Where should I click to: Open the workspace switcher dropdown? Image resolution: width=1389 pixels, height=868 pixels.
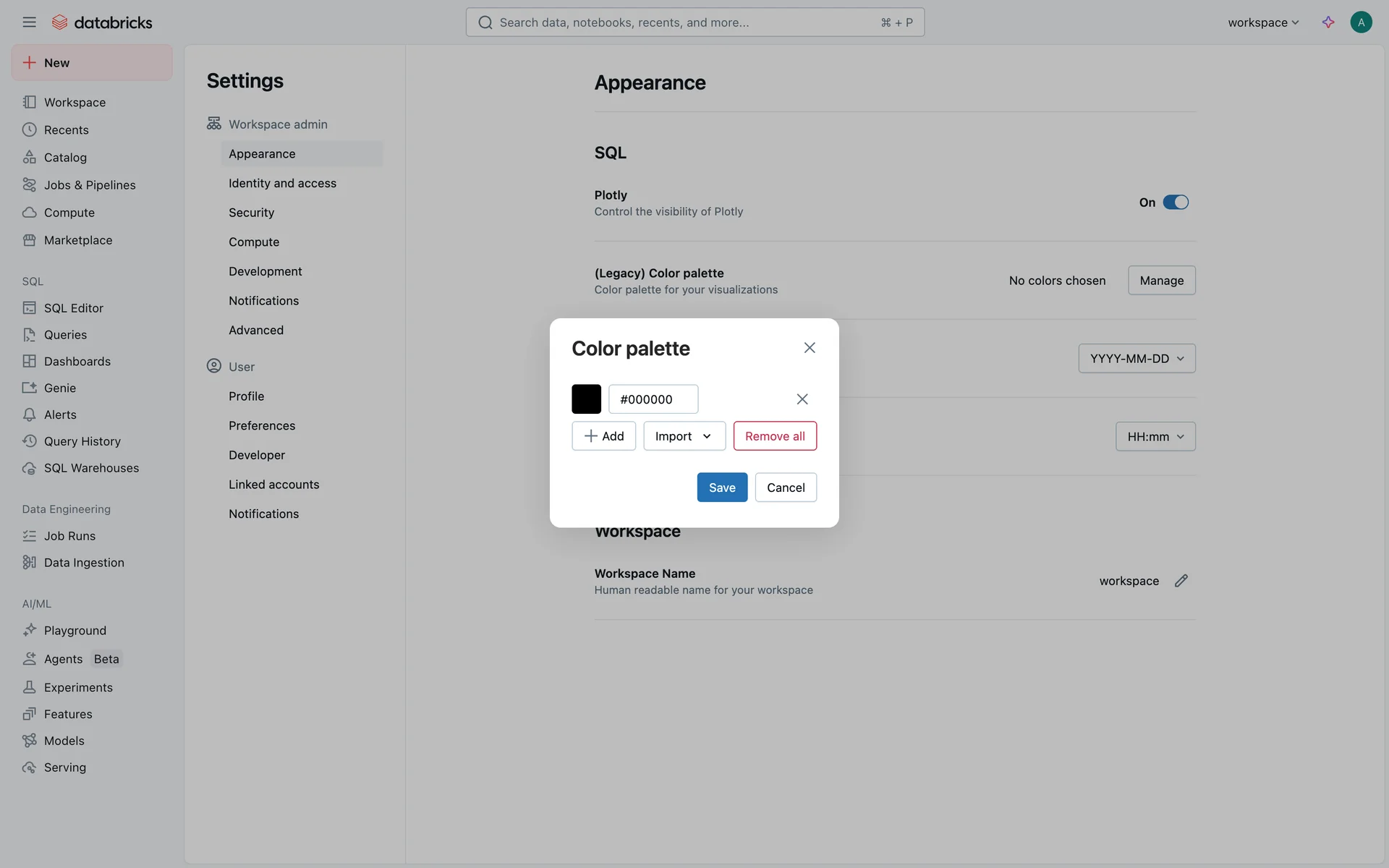click(1263, 22)
